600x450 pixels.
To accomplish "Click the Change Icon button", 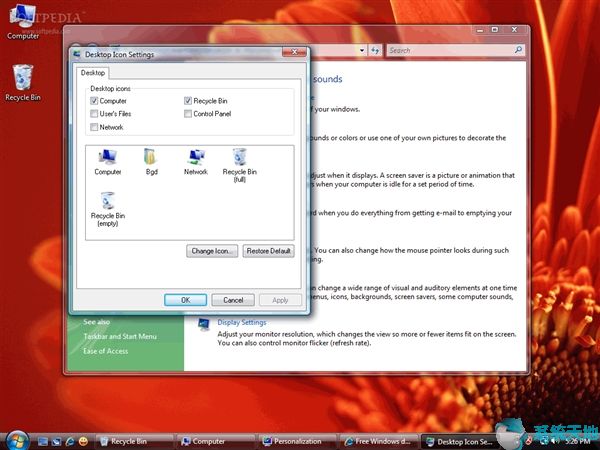I will pos(212,251).
